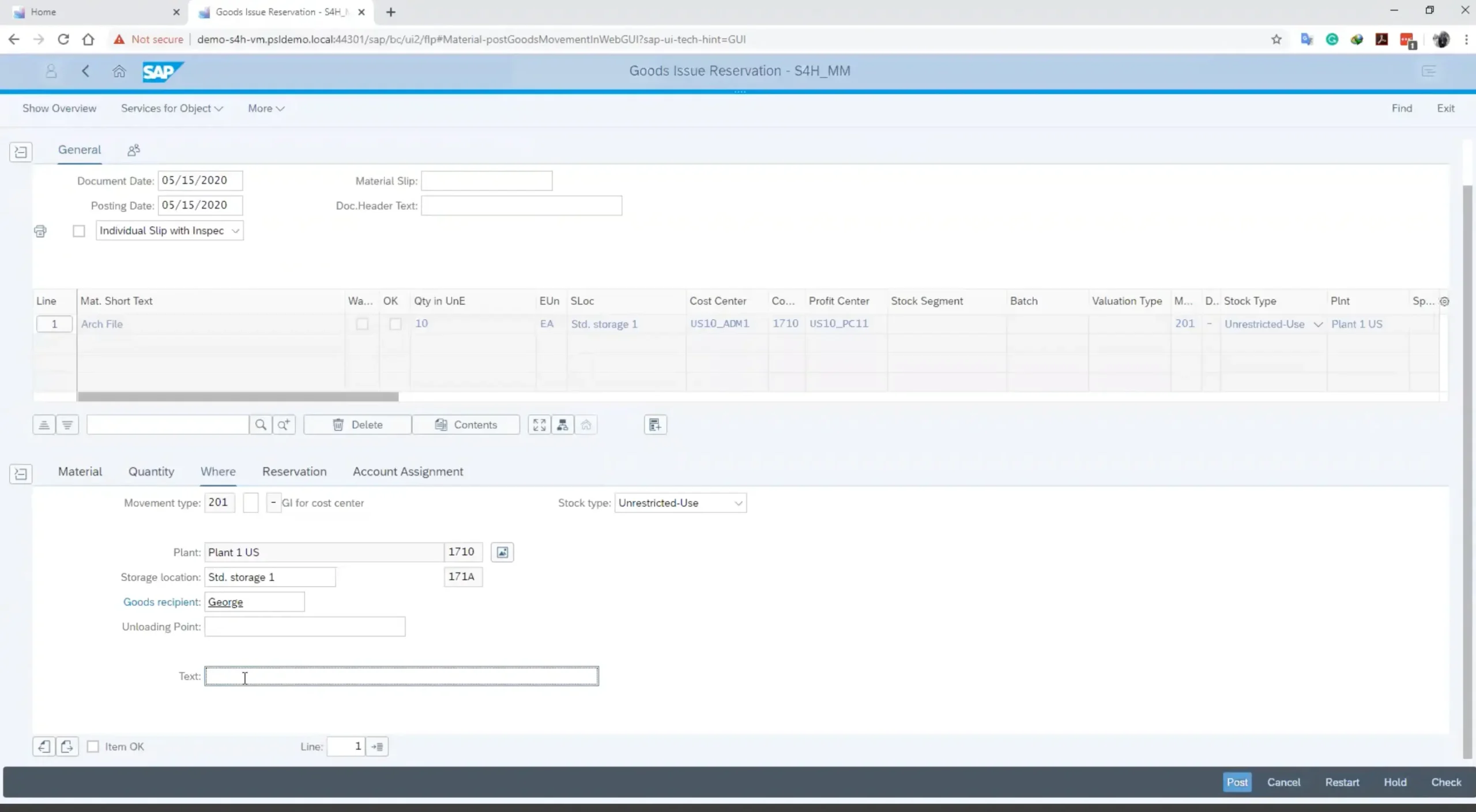Viewport: 1476px width, 812px height.
Task: Collapse the detail data area toggle icon
Action: tap(21, 474)
